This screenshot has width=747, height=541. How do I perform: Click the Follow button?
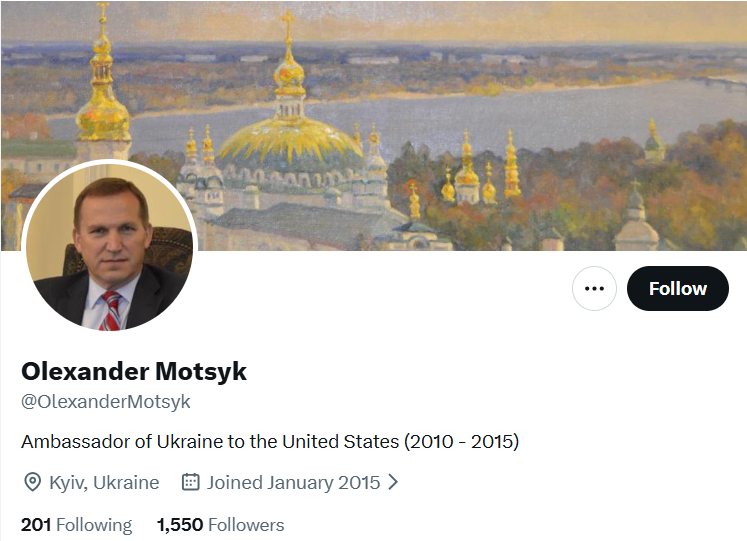pyautogui.click(x=677, y=288)
